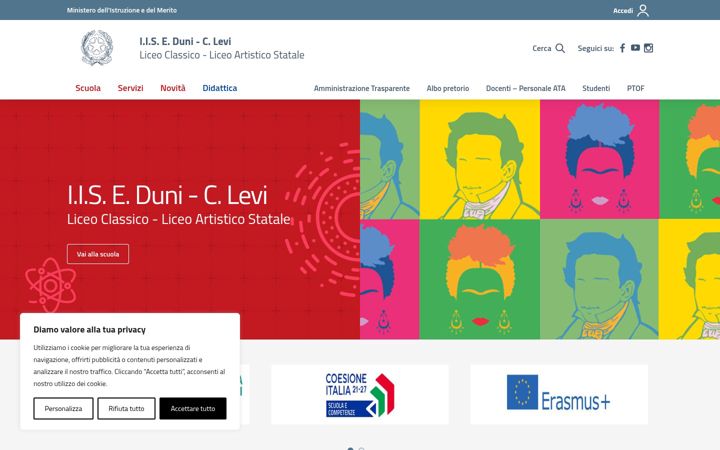
Task: Click Ministero dell'Istruzione e del Merito link
Action: click(122, 10)
